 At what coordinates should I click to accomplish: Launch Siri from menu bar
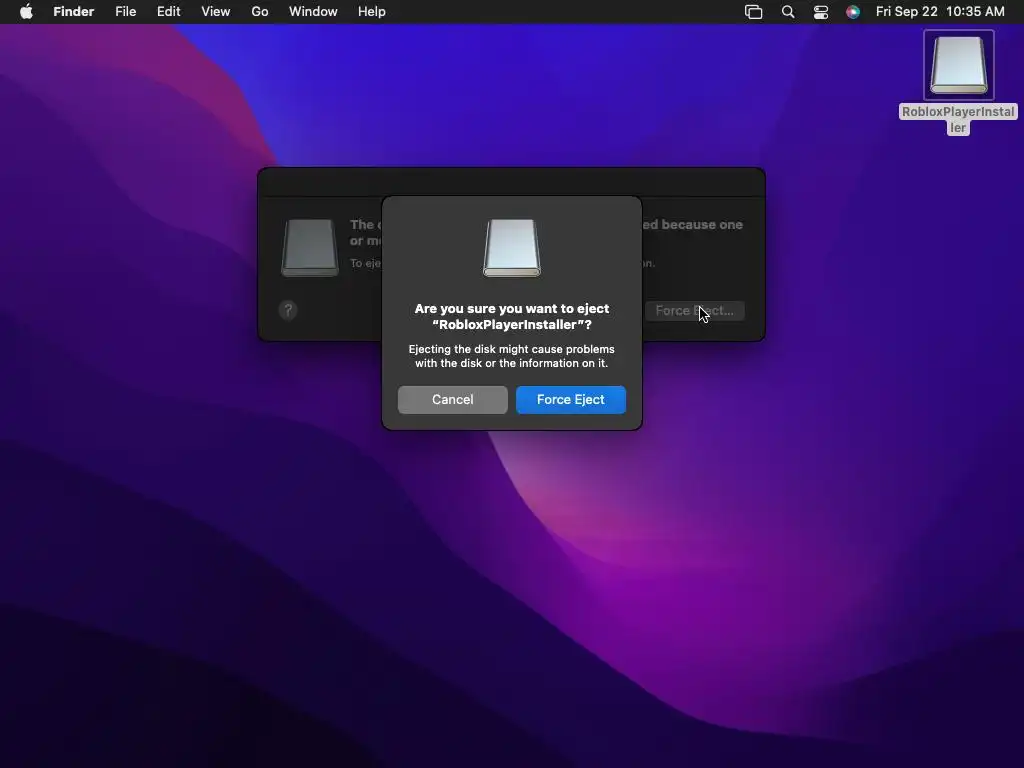853,12
